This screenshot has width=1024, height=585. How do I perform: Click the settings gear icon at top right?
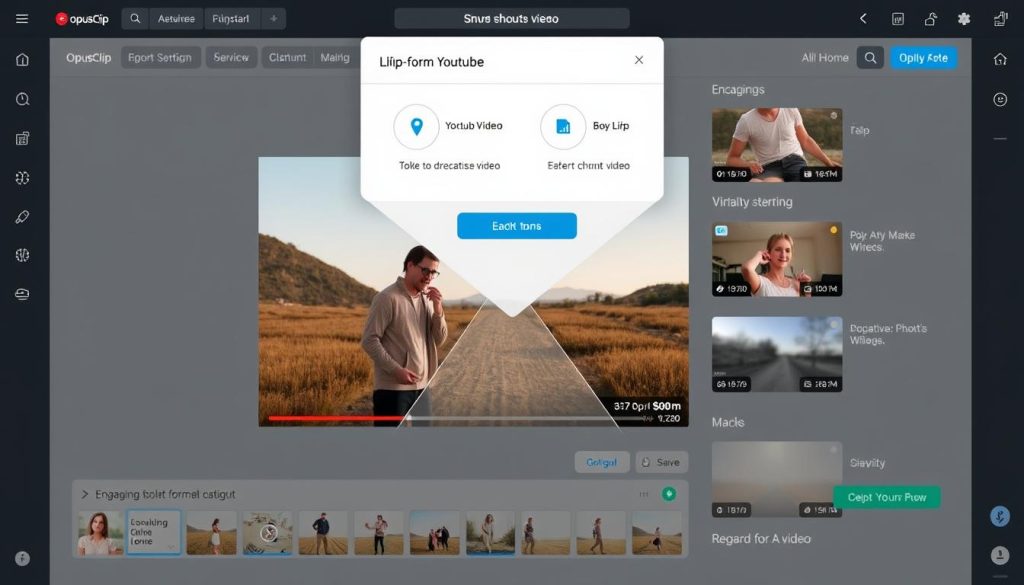point(963,18)
